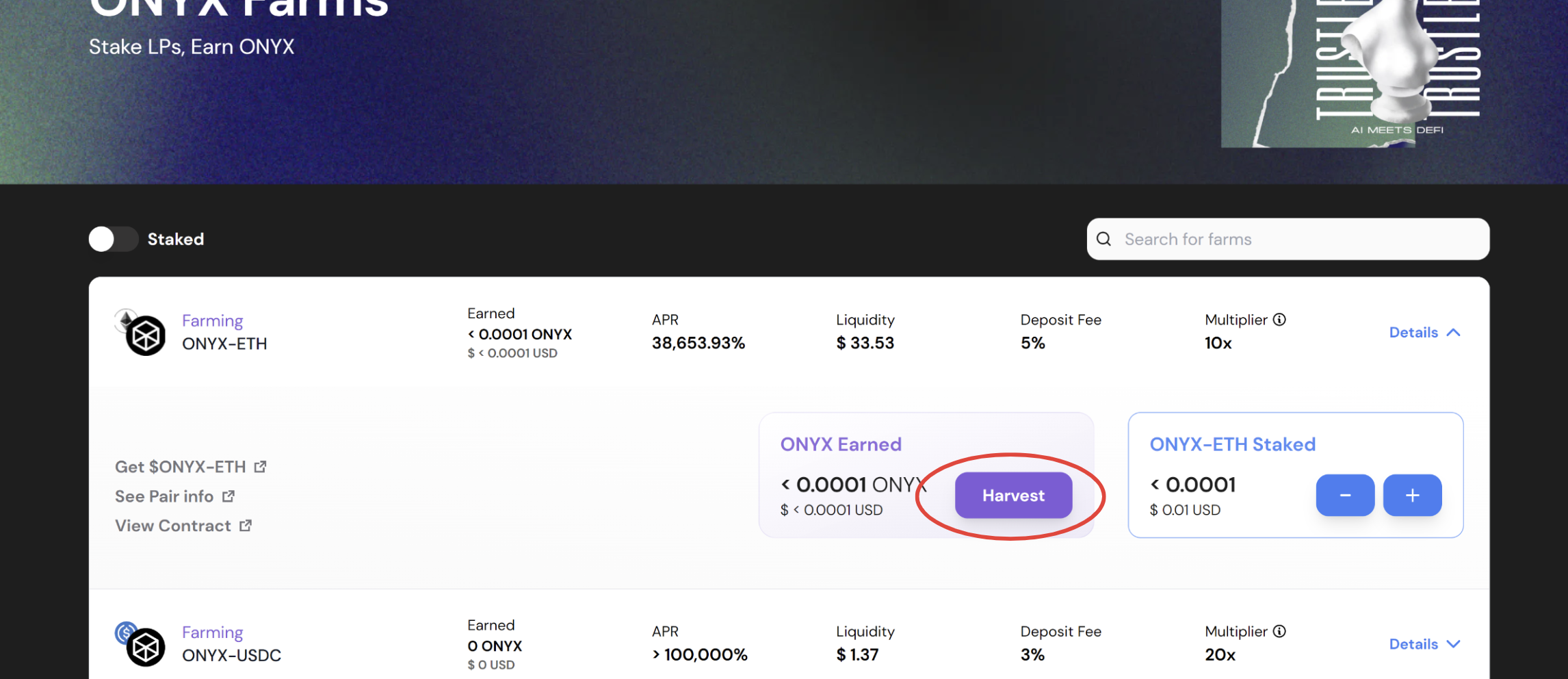Stake more ONYX-ETH with plus button

click(x=1412, y=496)
